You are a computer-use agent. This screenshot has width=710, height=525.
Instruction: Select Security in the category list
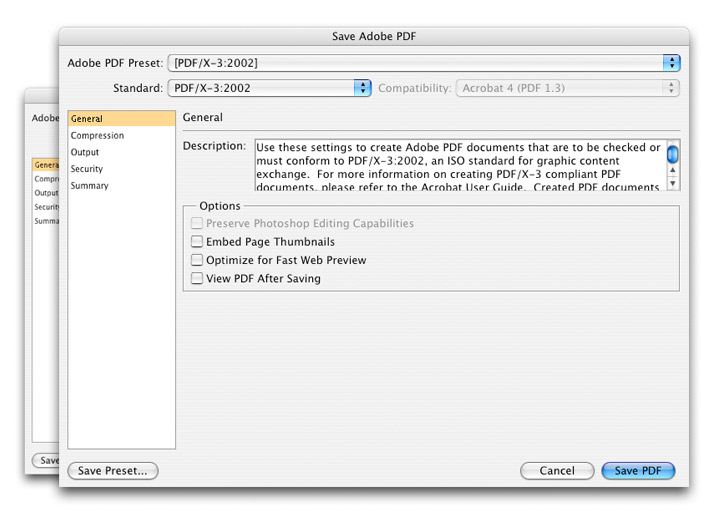(121, 169)
